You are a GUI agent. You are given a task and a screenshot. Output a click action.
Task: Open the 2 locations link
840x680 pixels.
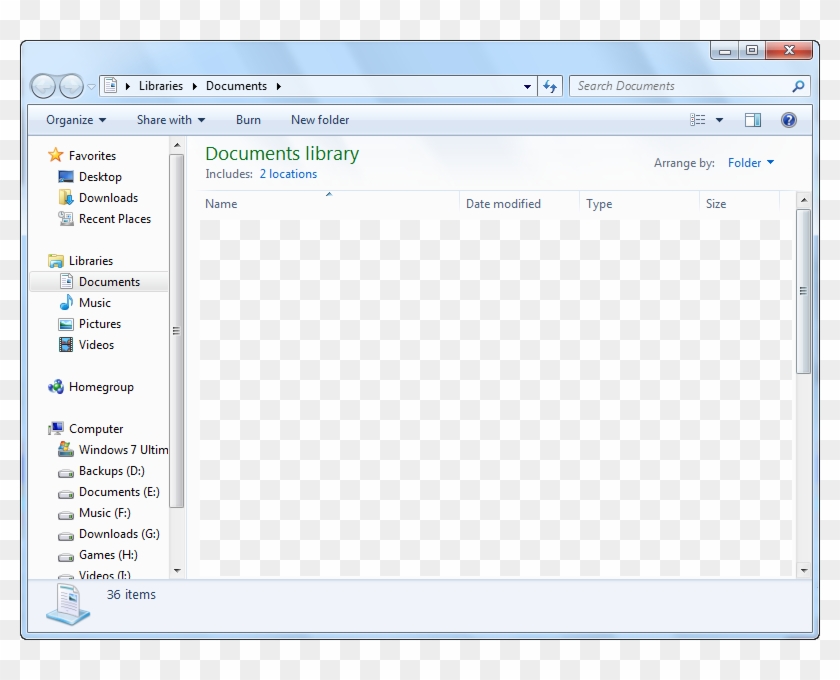[288, 173]
